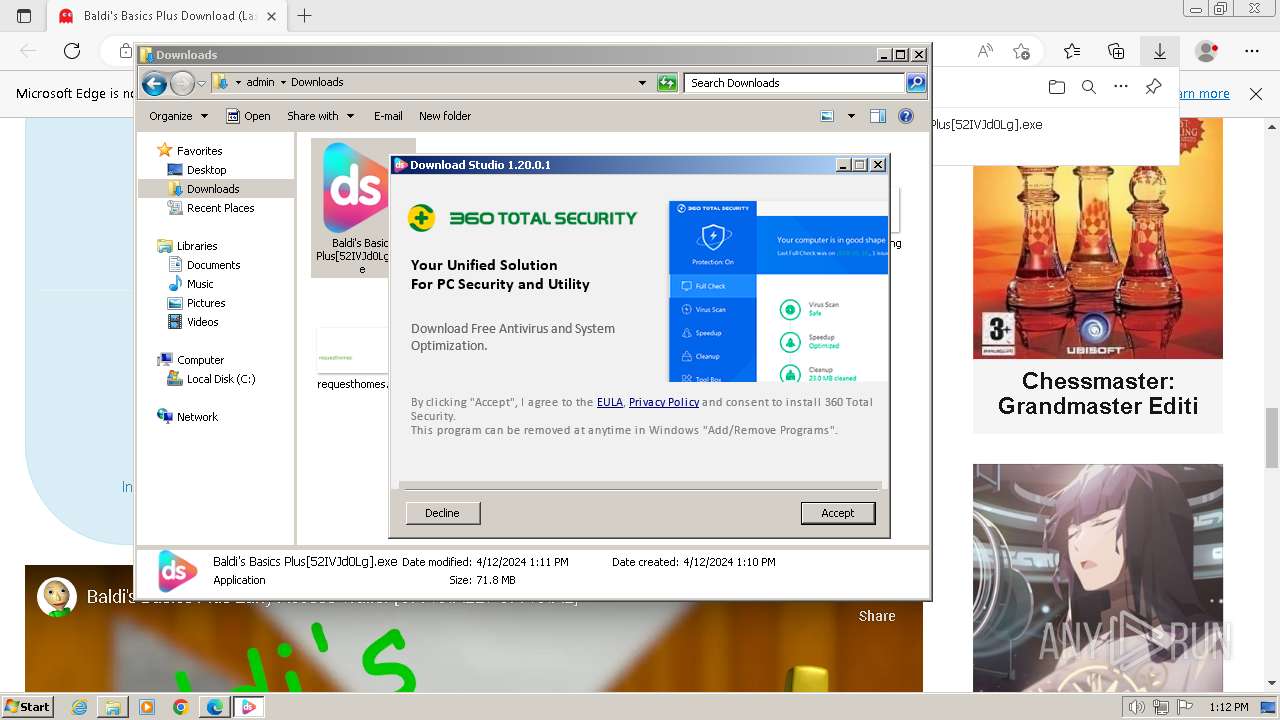Open more options in Edge downloads panel
Image resolution: width=1280 pixels, height=720 pixels.
1121,87
